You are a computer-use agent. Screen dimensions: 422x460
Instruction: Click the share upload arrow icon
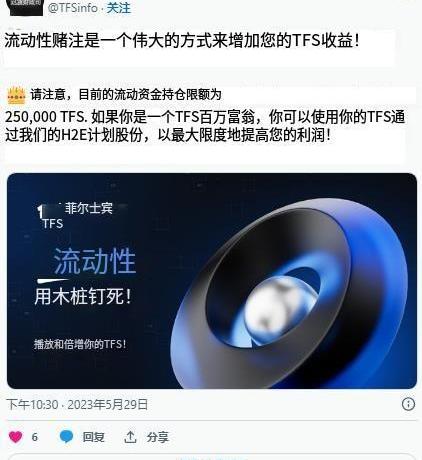pos(130,437)
